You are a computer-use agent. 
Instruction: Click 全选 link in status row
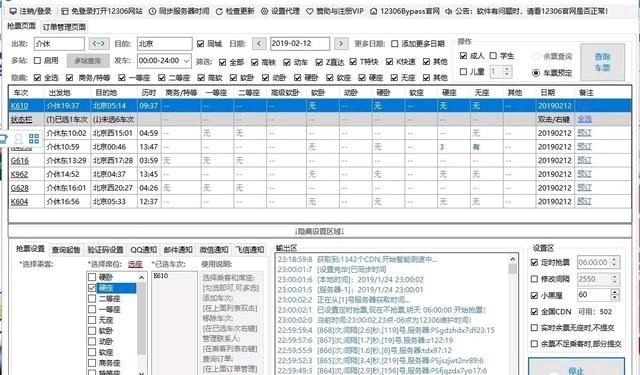[584, 119]
